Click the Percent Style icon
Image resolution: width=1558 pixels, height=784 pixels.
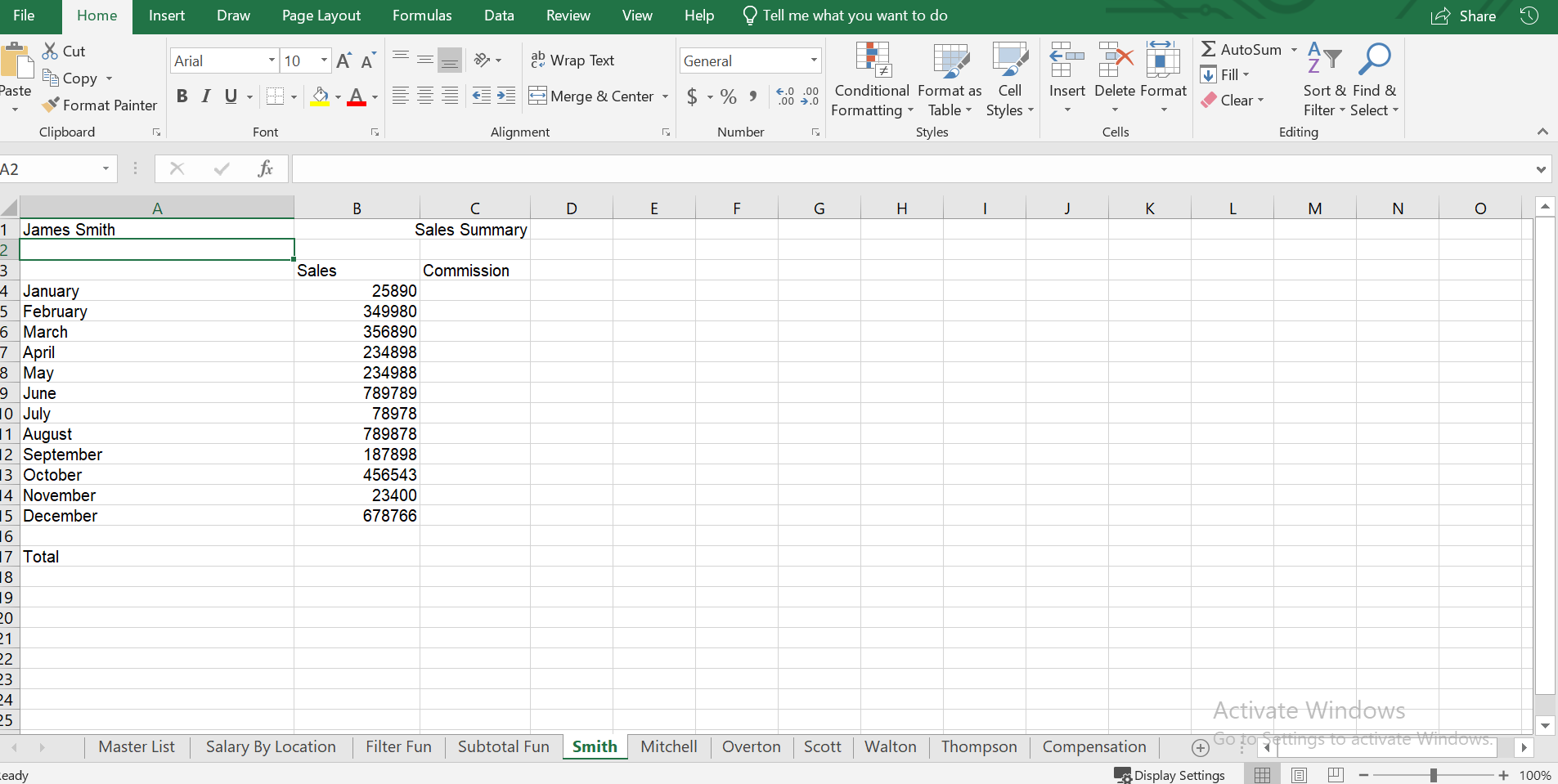tap(728, 96)
